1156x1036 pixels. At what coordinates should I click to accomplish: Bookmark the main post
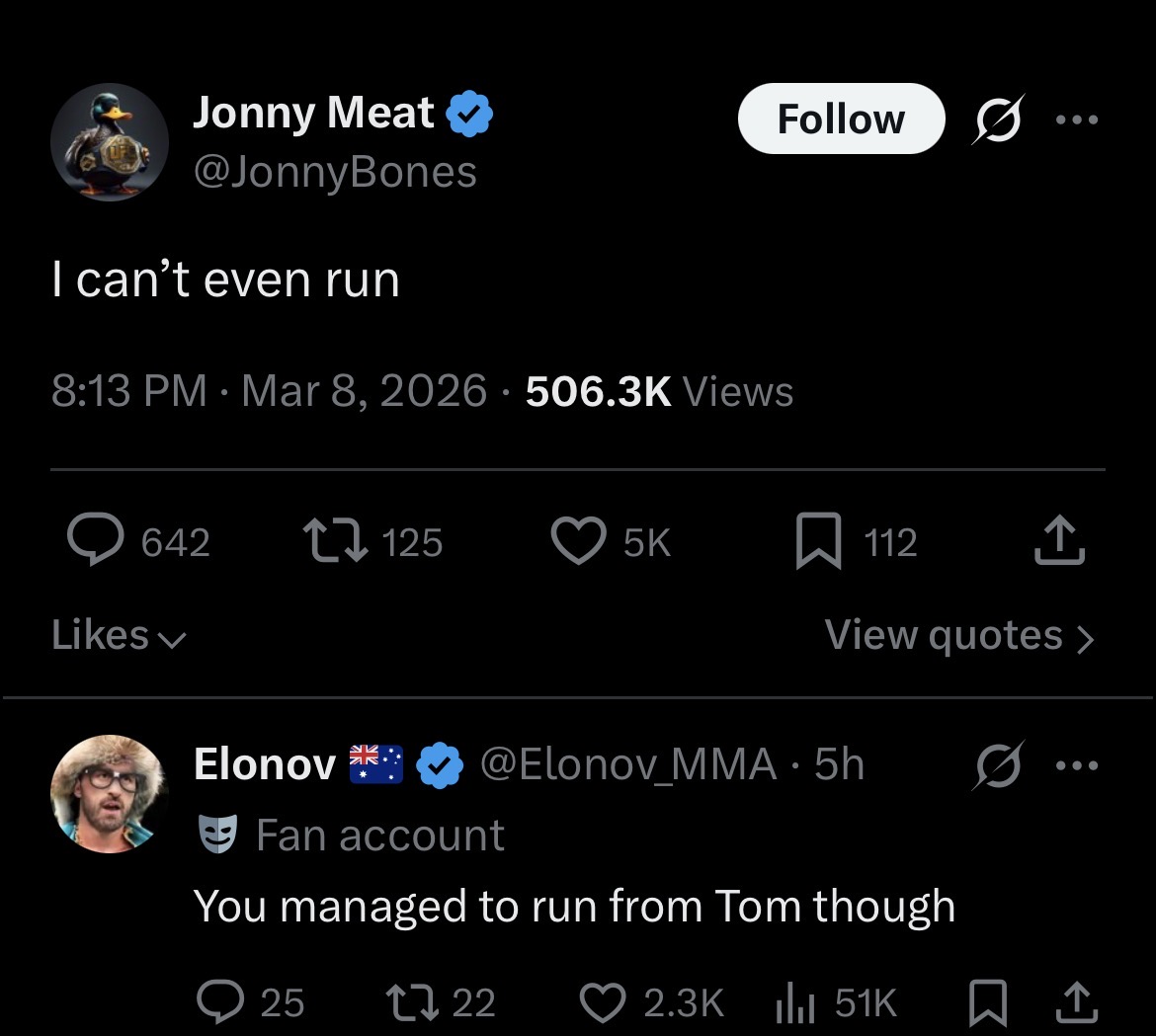(818, 542)
